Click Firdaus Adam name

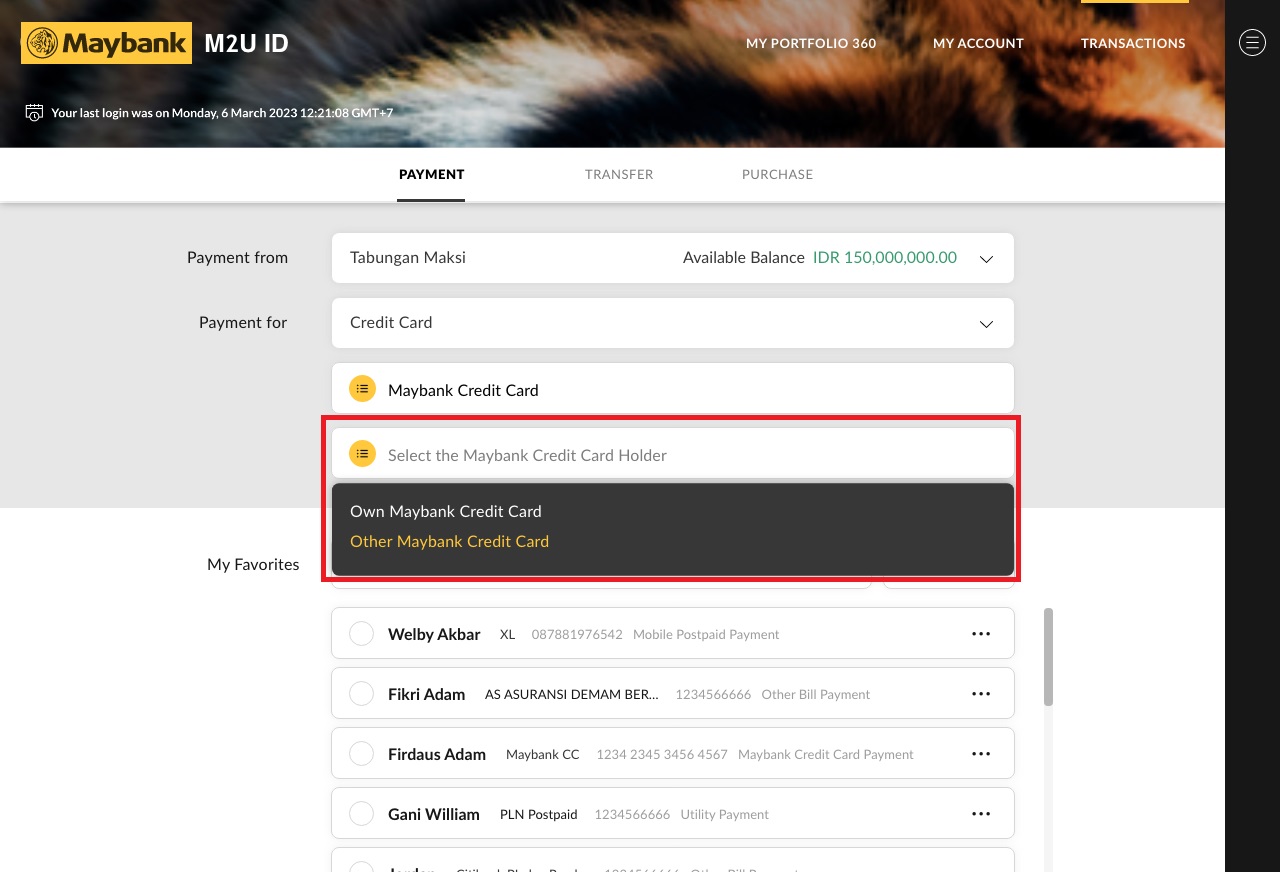(x=437, y=754)
